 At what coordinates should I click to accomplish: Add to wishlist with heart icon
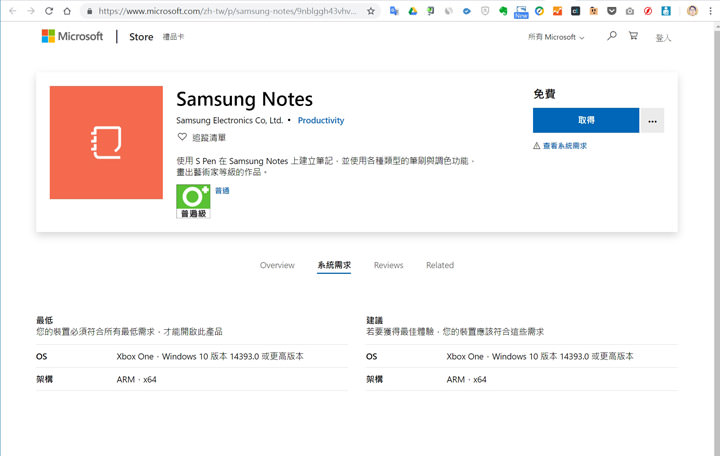[x=182, y=137]
